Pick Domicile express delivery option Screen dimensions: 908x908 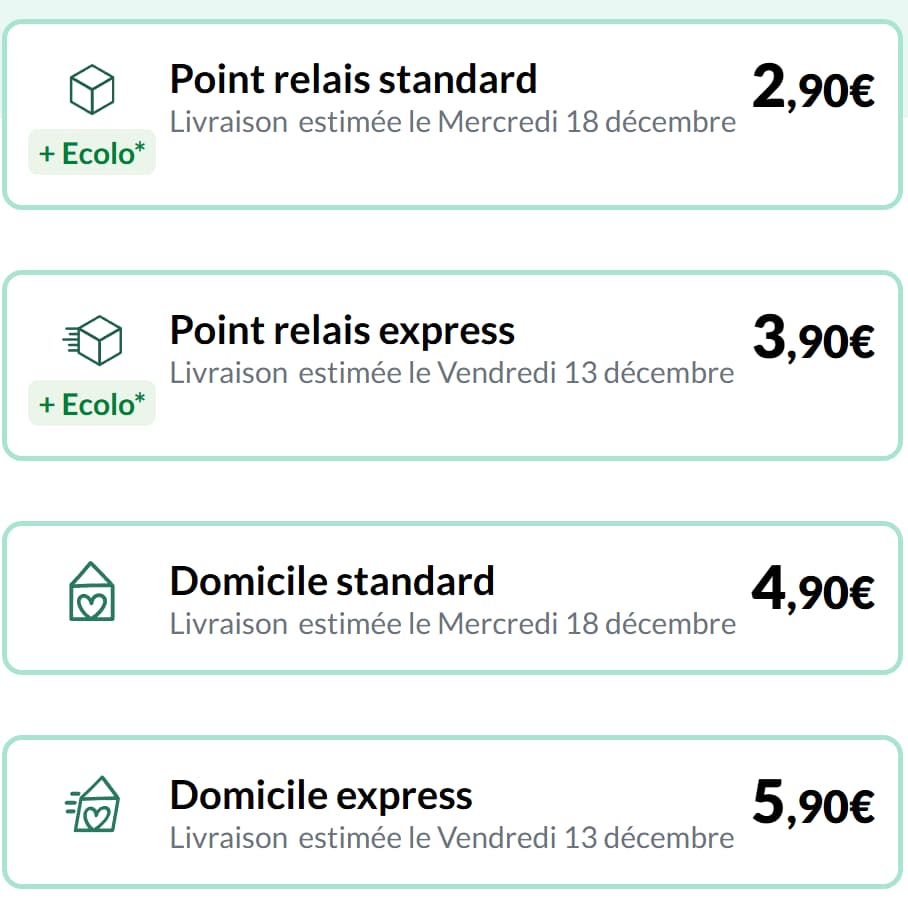tap(452, 811)
